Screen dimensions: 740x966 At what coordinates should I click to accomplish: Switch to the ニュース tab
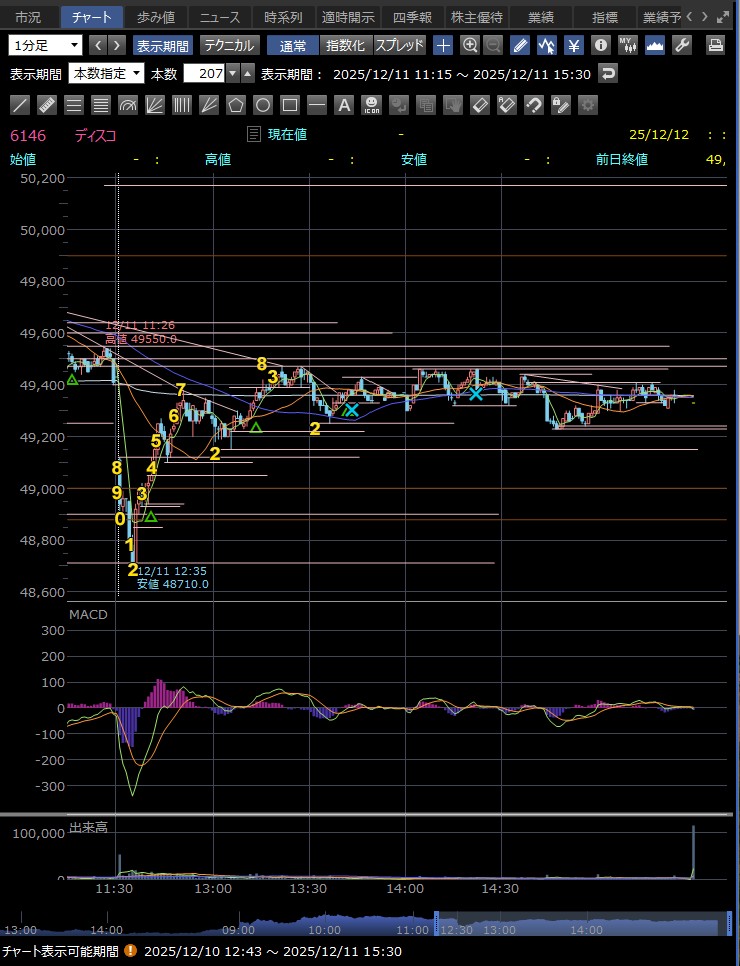[x=219, y=17]
